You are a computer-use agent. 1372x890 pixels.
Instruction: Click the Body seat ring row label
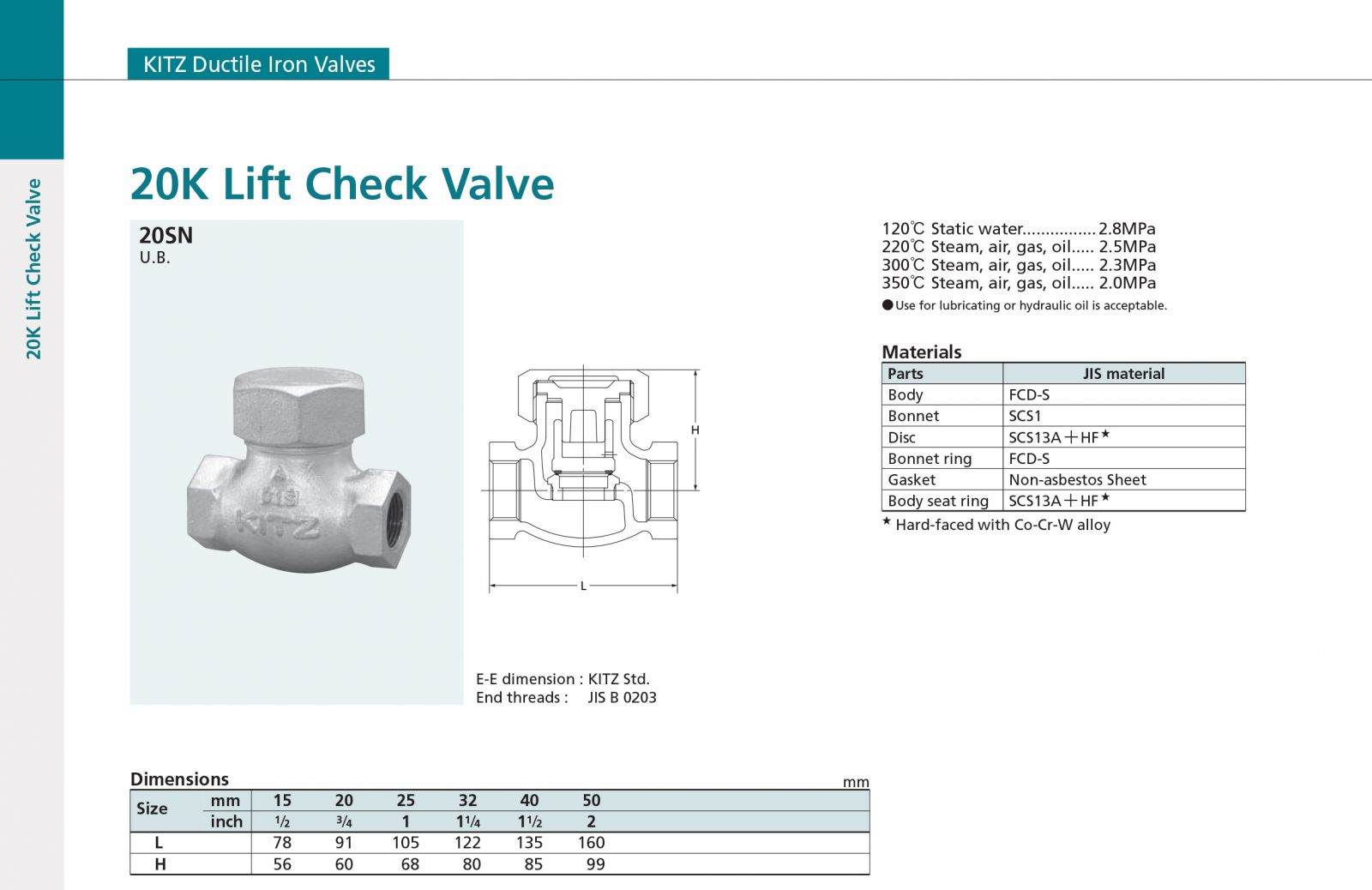pos(938,502)
